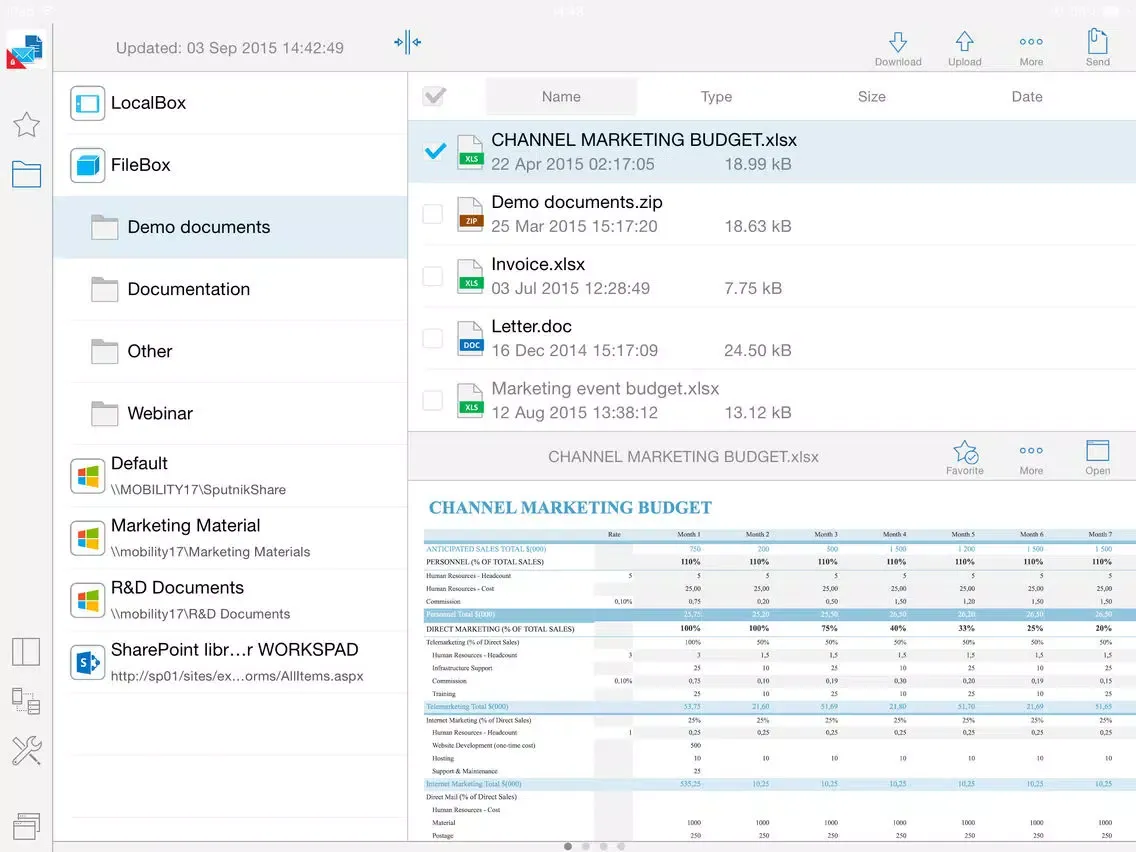The image size is (1136, 852).
Task: Select the \\MOBILITY17\SputnikShare path
Action: click(199, 490)
